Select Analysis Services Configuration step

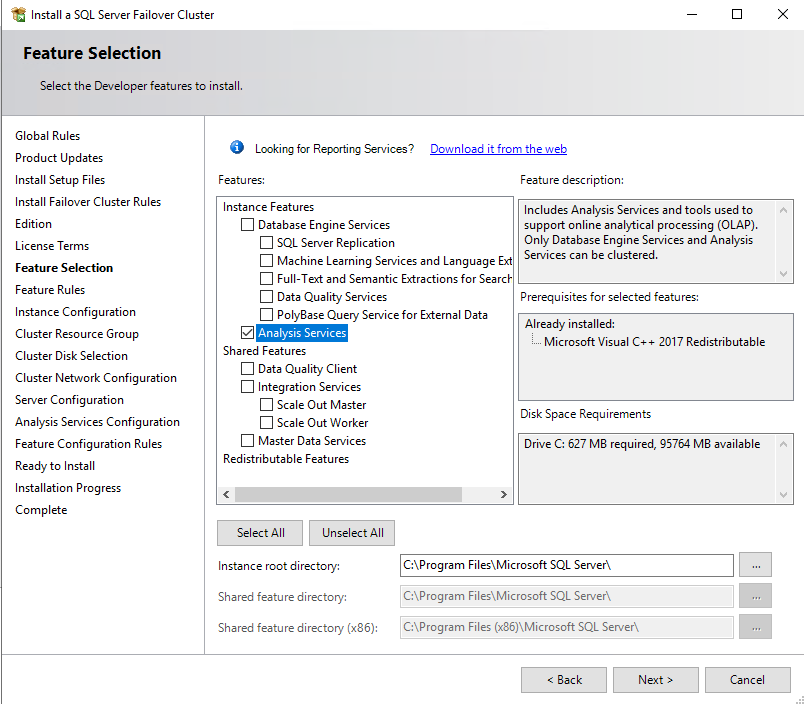pyautogui.click(x=97, y=422)
